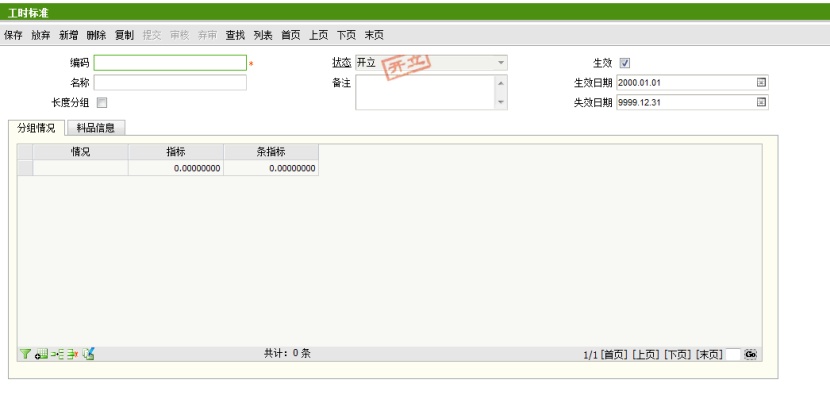
Task: Click the 条指标 cell showing 0.00000000
Action: click(x=271, y=168)
